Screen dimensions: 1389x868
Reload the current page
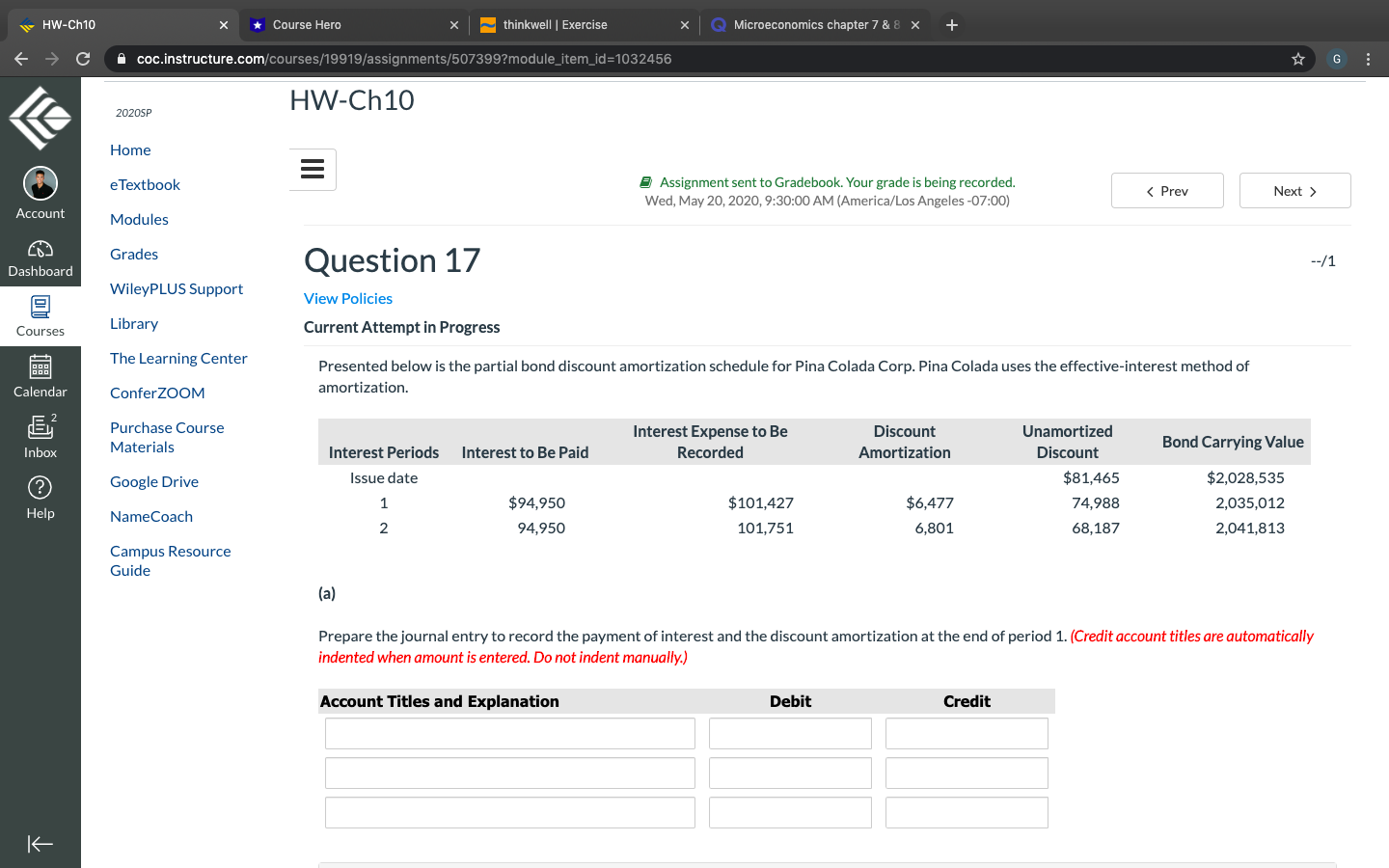click(83, 59)
